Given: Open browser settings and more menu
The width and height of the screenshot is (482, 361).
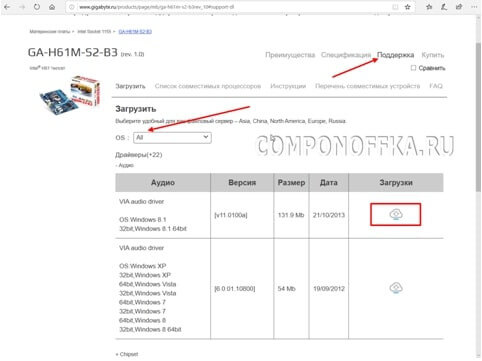Looking at the screenshot, I should tap(474, 7).
